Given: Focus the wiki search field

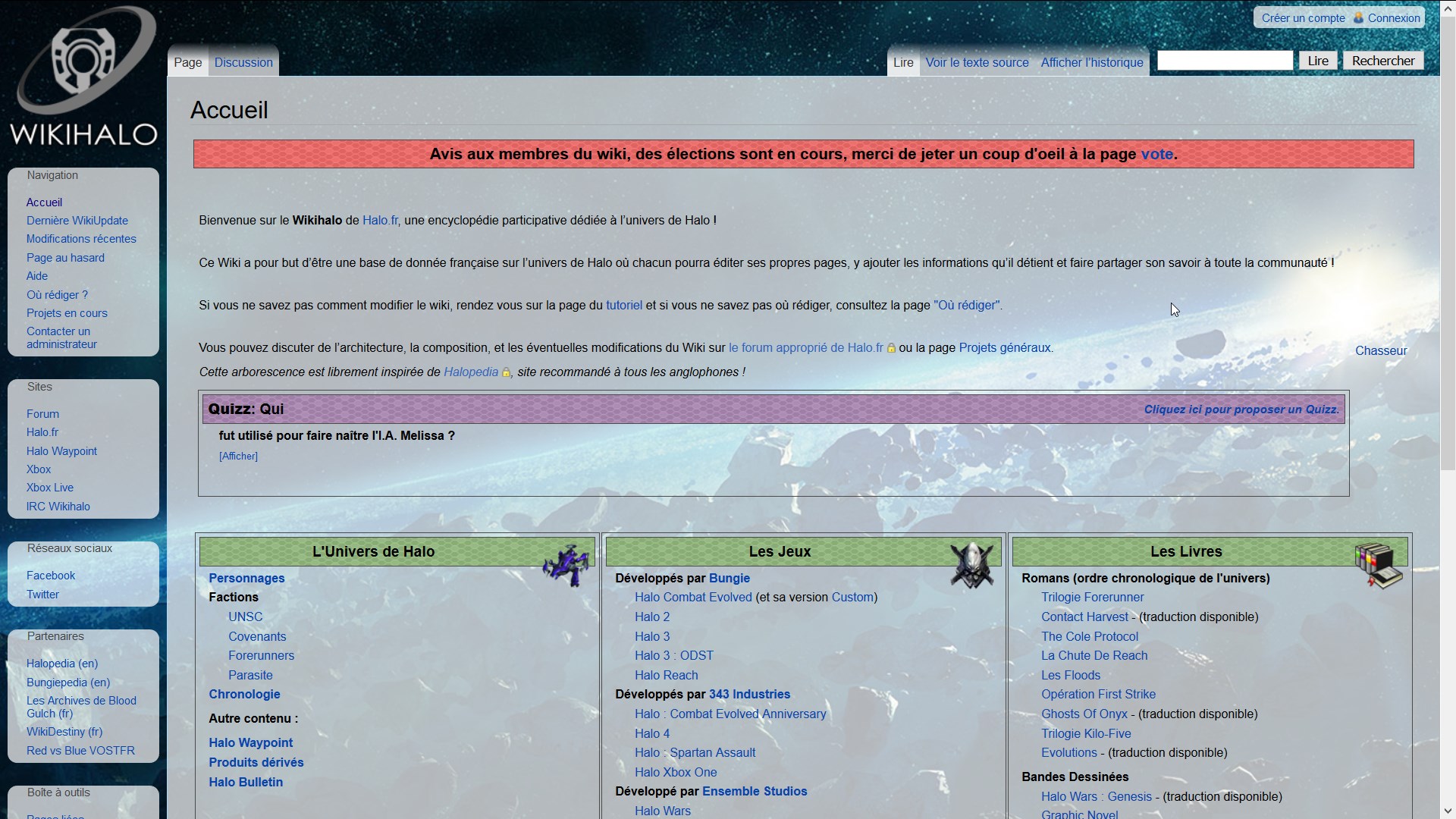Looking at the screenshot, I should click(1224, 61).
